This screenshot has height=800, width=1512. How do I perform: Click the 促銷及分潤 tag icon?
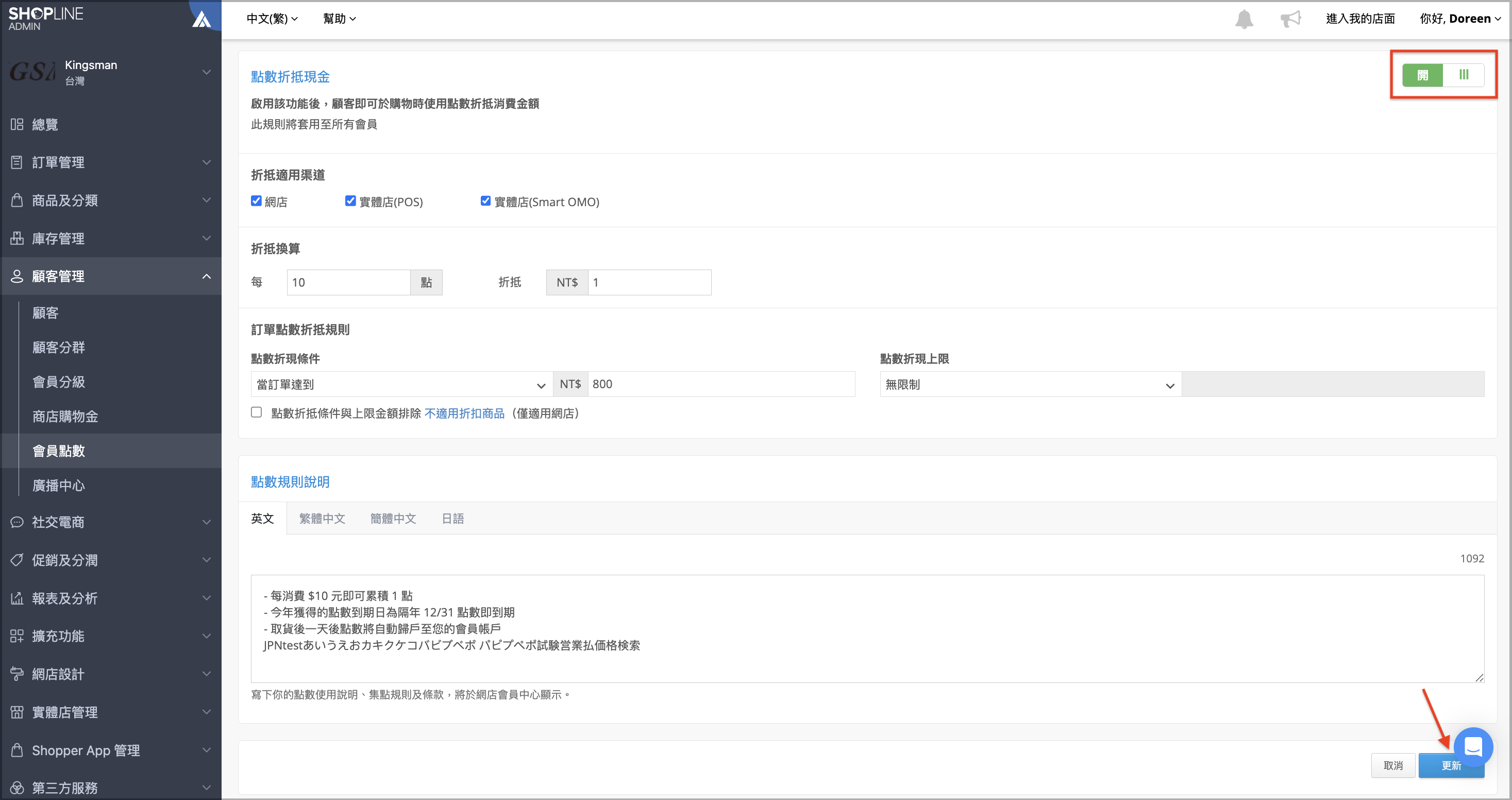[x=17, y=560]
